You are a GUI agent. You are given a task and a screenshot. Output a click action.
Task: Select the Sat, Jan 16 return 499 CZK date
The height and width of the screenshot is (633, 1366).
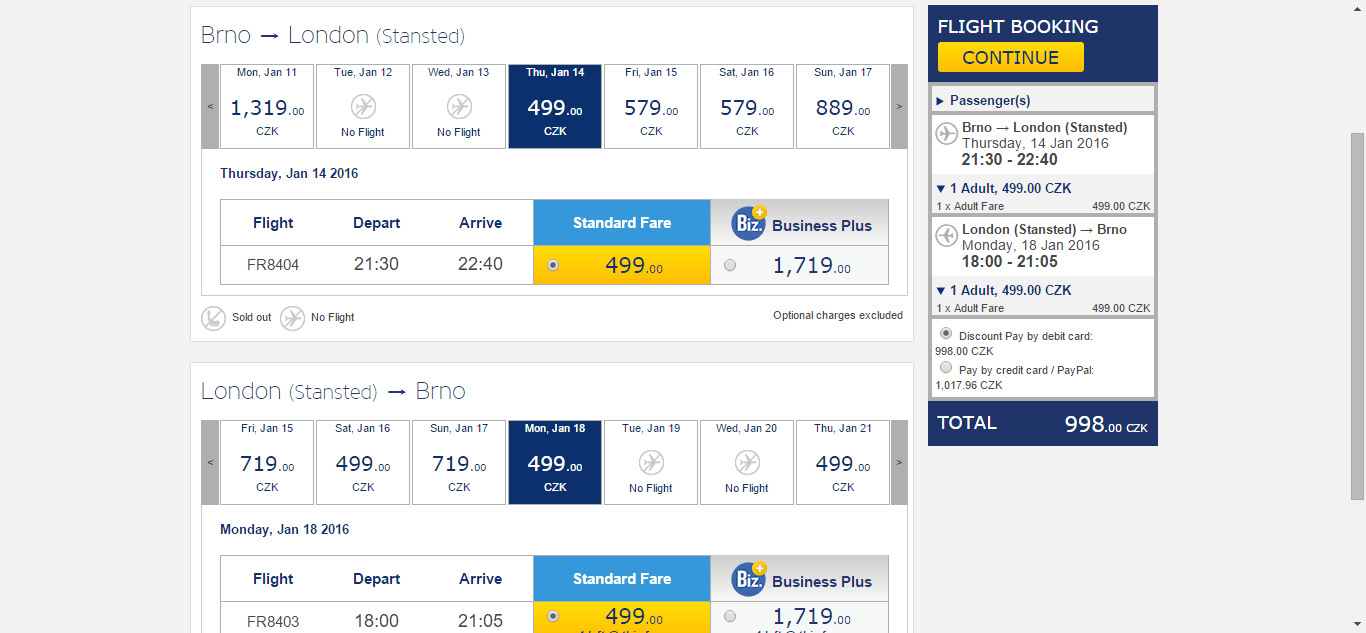coord(363,462)
